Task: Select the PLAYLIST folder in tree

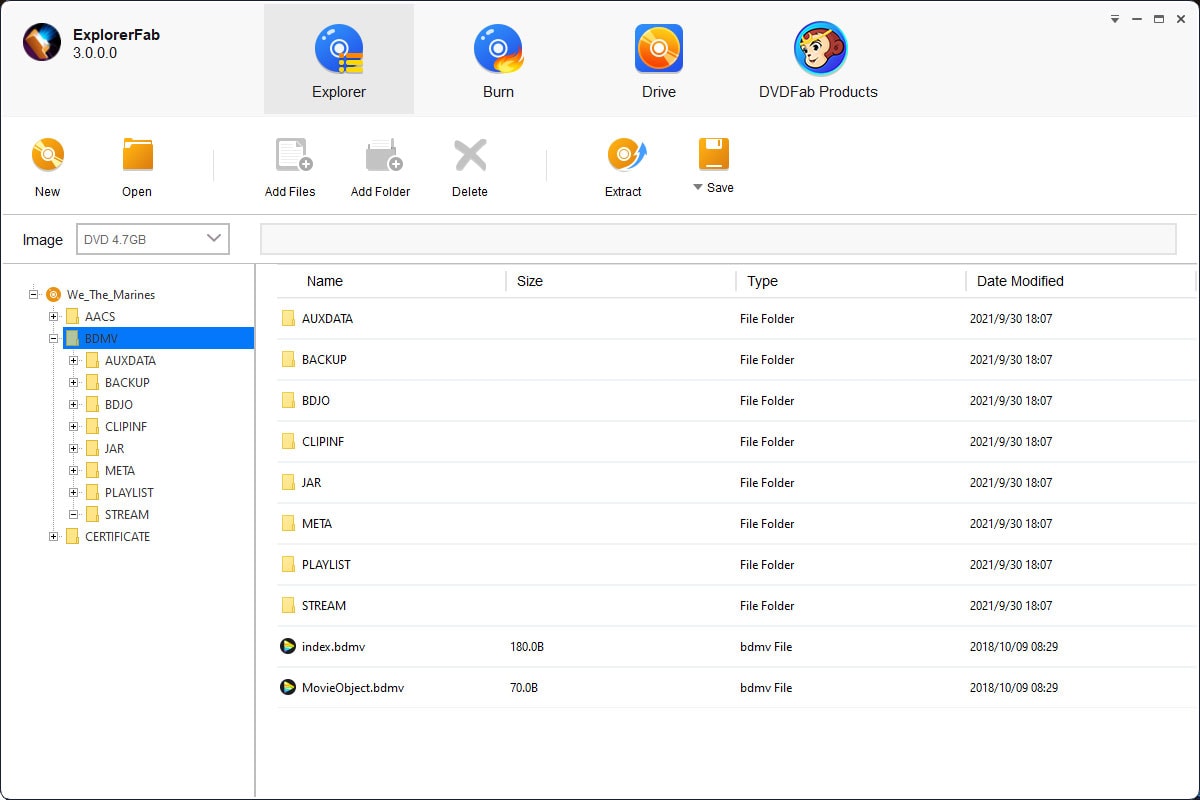Action: (x=129, y=492)
